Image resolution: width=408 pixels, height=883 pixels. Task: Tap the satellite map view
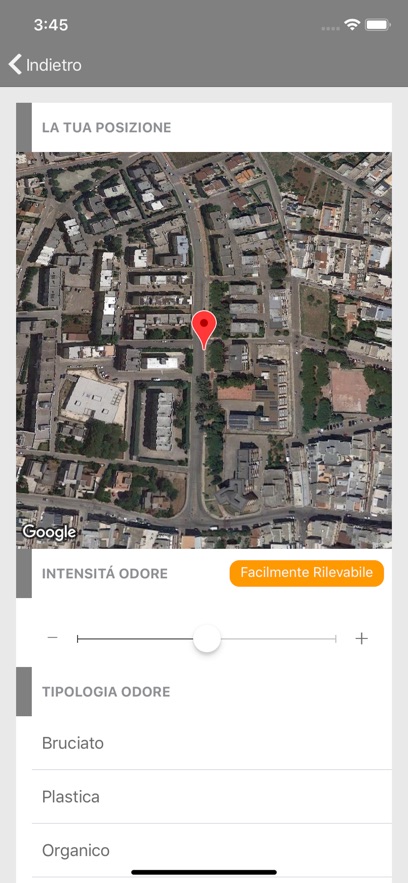tap(204, 350)
